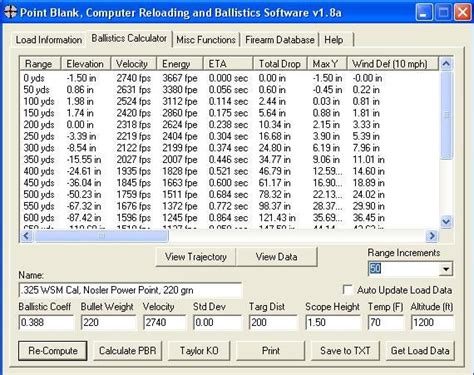Minimize the Point Blank window
474x375 pixels.
tap(424, 13)
